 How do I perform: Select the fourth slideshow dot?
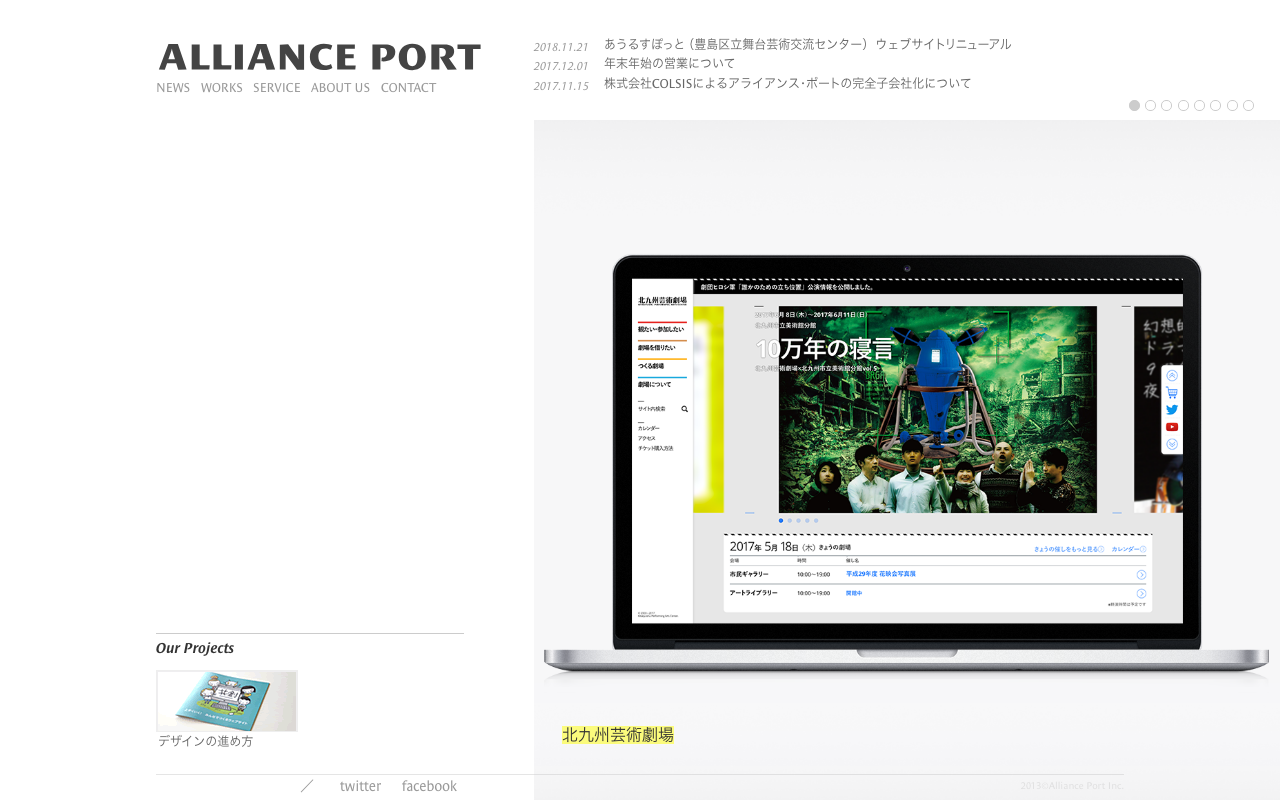point(1183,105)
